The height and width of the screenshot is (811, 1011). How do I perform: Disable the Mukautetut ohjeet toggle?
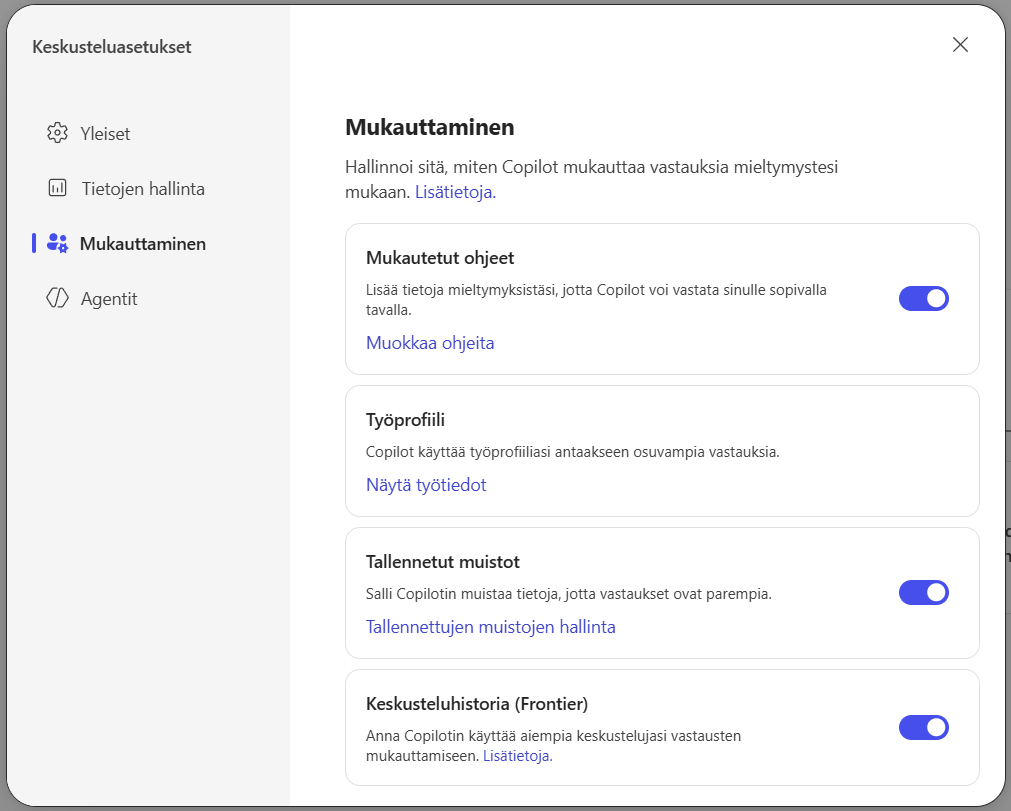pyautogui.click(x=923, y=299)
